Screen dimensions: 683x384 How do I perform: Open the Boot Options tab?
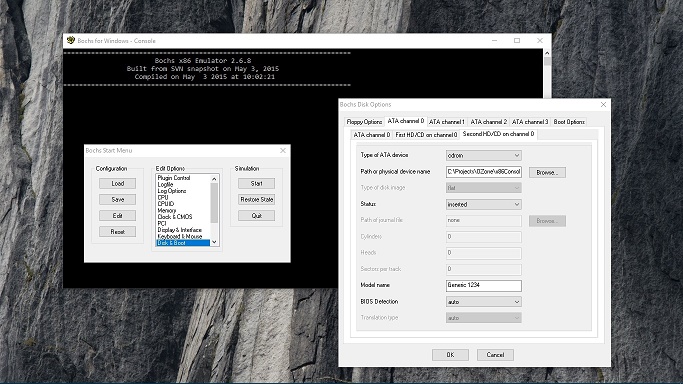[569, 122]
